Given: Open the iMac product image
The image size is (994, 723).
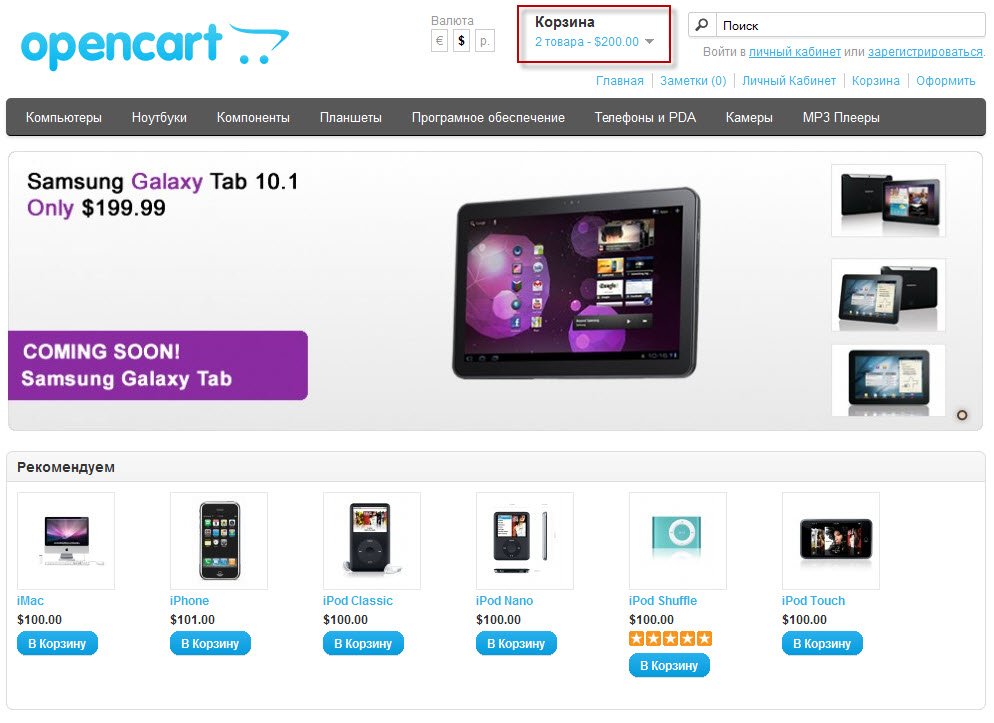Looking at the screenshot, I should coord(66,541).
